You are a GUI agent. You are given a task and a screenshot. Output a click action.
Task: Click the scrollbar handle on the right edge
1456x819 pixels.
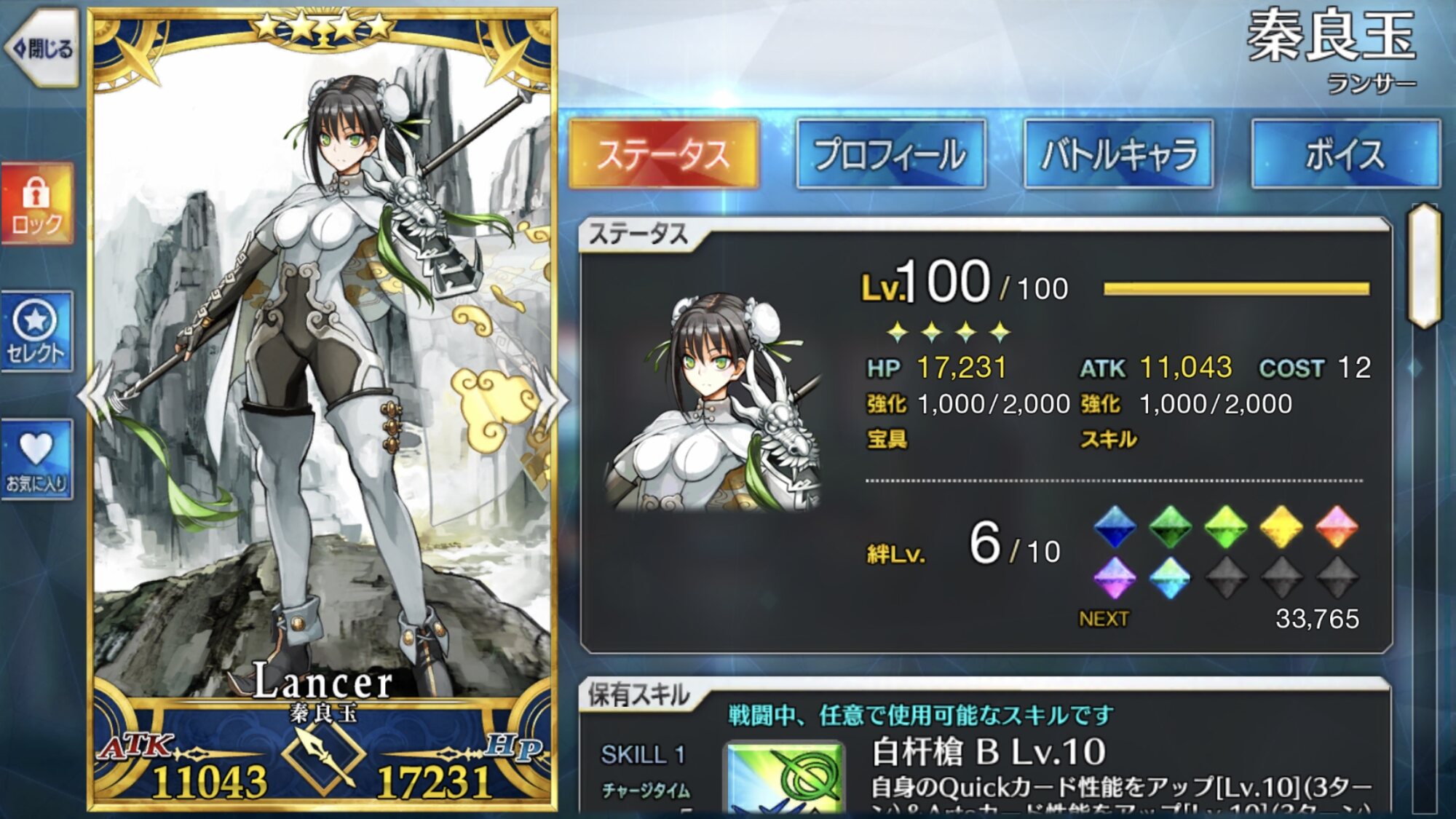pos(1424,266)
